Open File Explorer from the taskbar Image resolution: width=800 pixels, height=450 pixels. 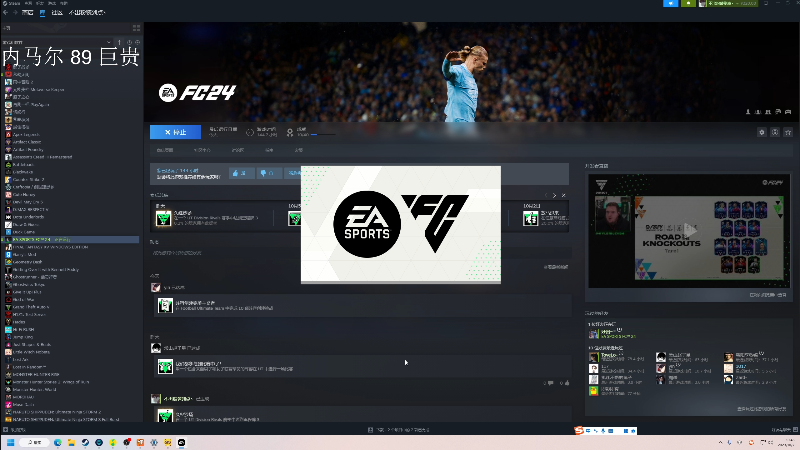tap(71, 442)
